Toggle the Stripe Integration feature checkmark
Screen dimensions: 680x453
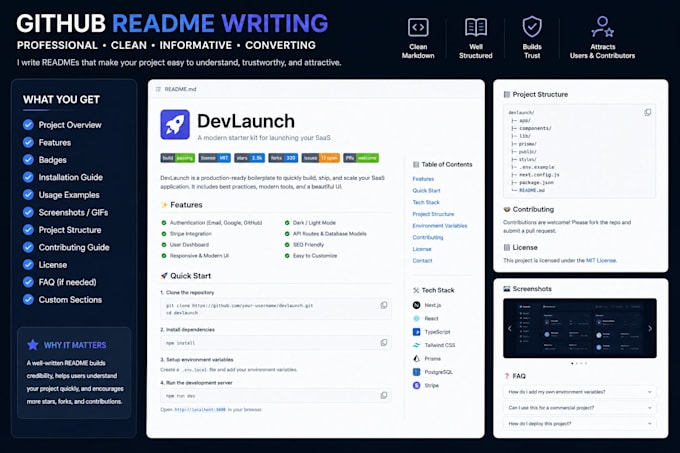[164, 234]
